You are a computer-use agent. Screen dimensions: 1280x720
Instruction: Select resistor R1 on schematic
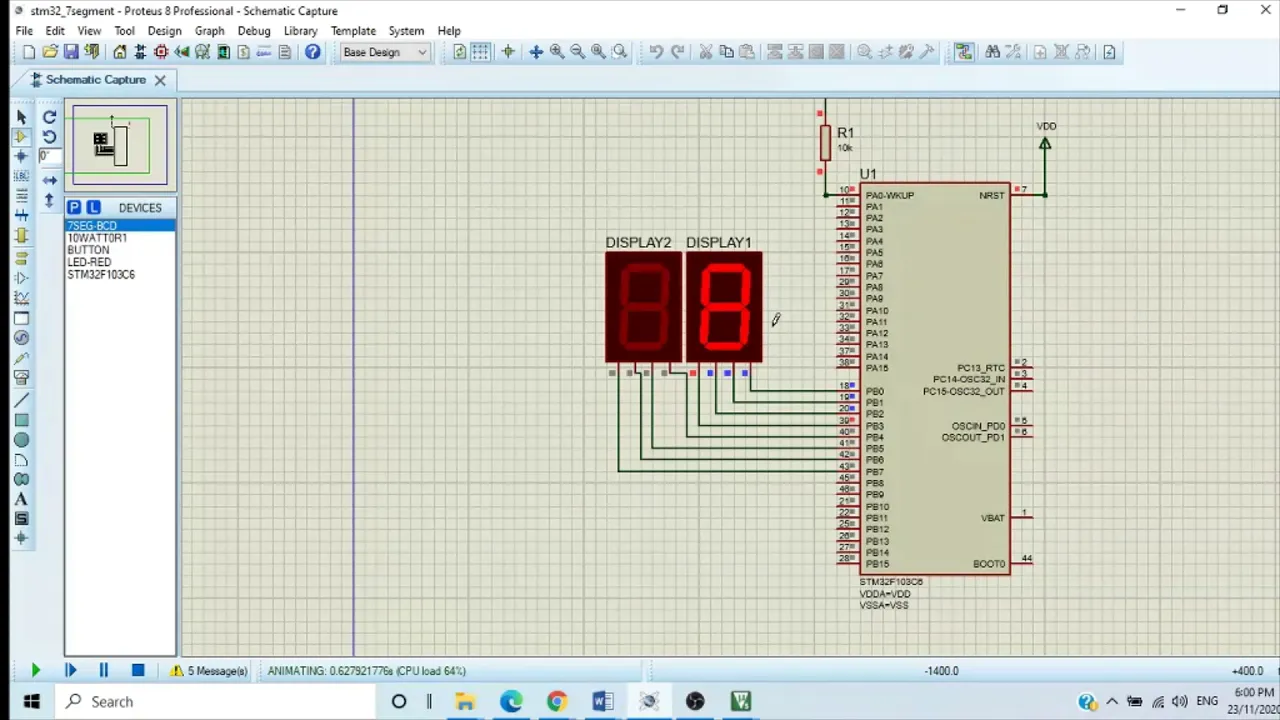[825, 142]
